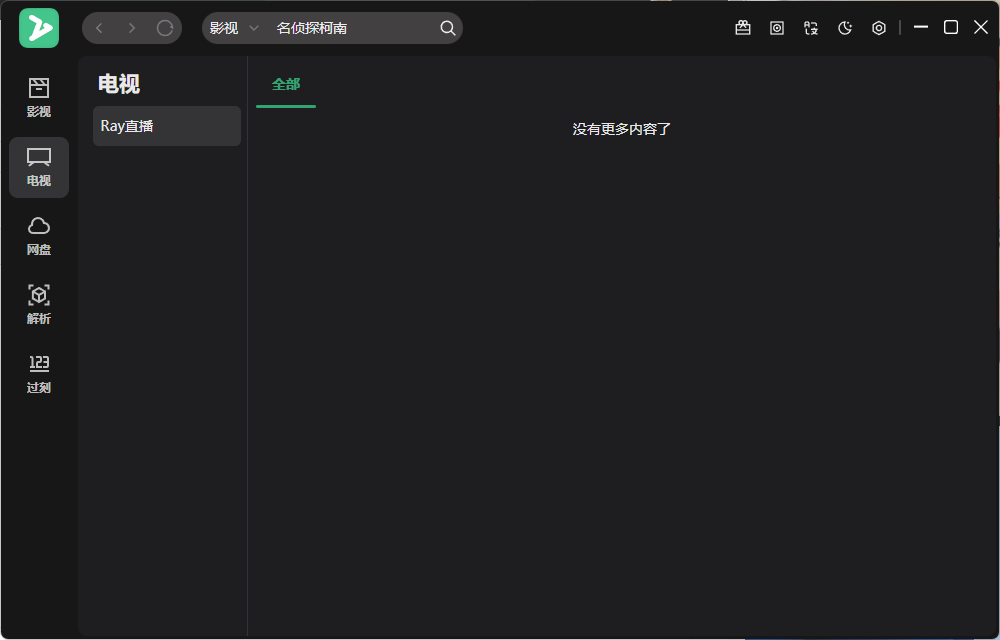Select the Ray直播 channel source
The width and height of the screenshot is (1000, 640).
[x=167, y=126]
